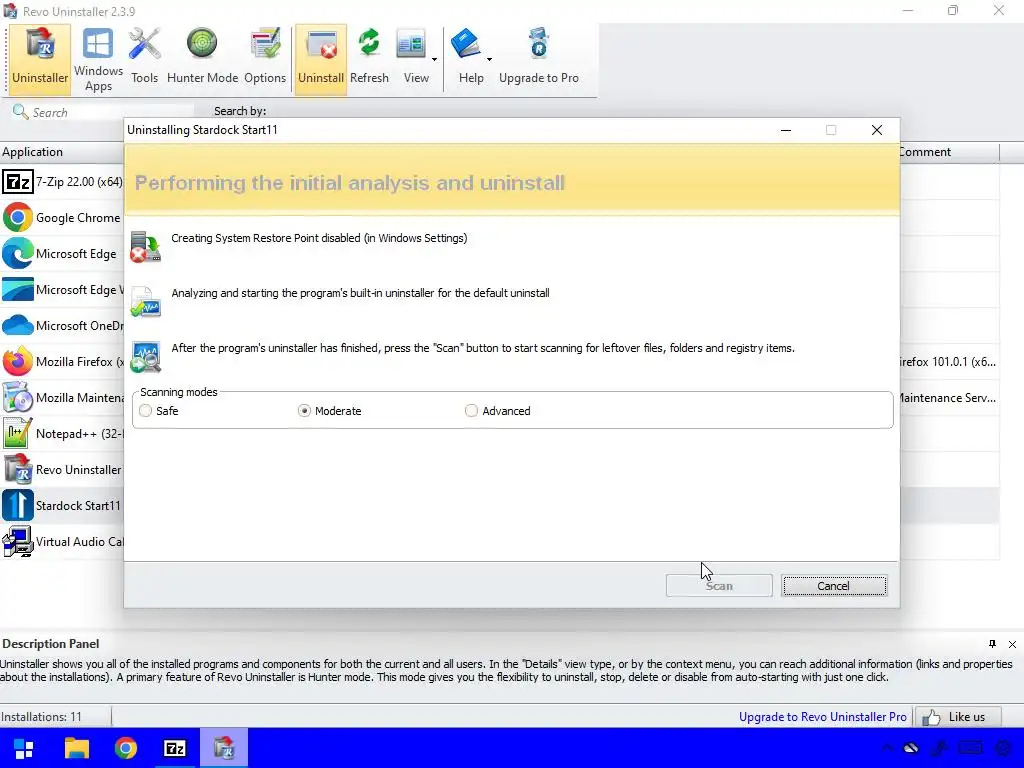This screenshot has height=768, width=1024.
Task: Sort by the Comment column header
Action: [x=949, y=152]
